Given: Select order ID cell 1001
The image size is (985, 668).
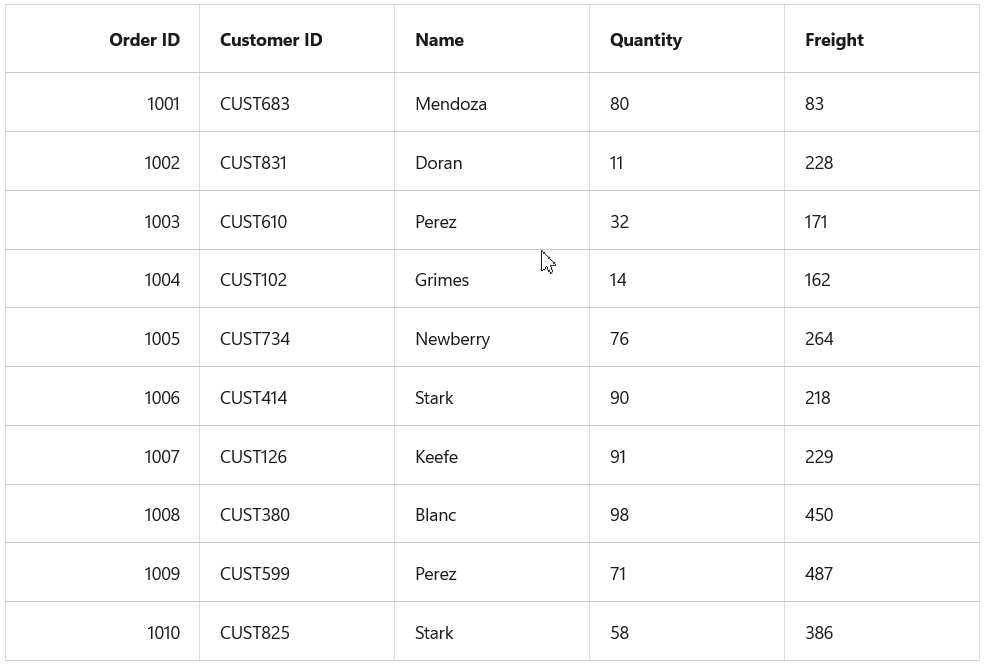Looking at the screenshot, I should click(x=163, y=104).
